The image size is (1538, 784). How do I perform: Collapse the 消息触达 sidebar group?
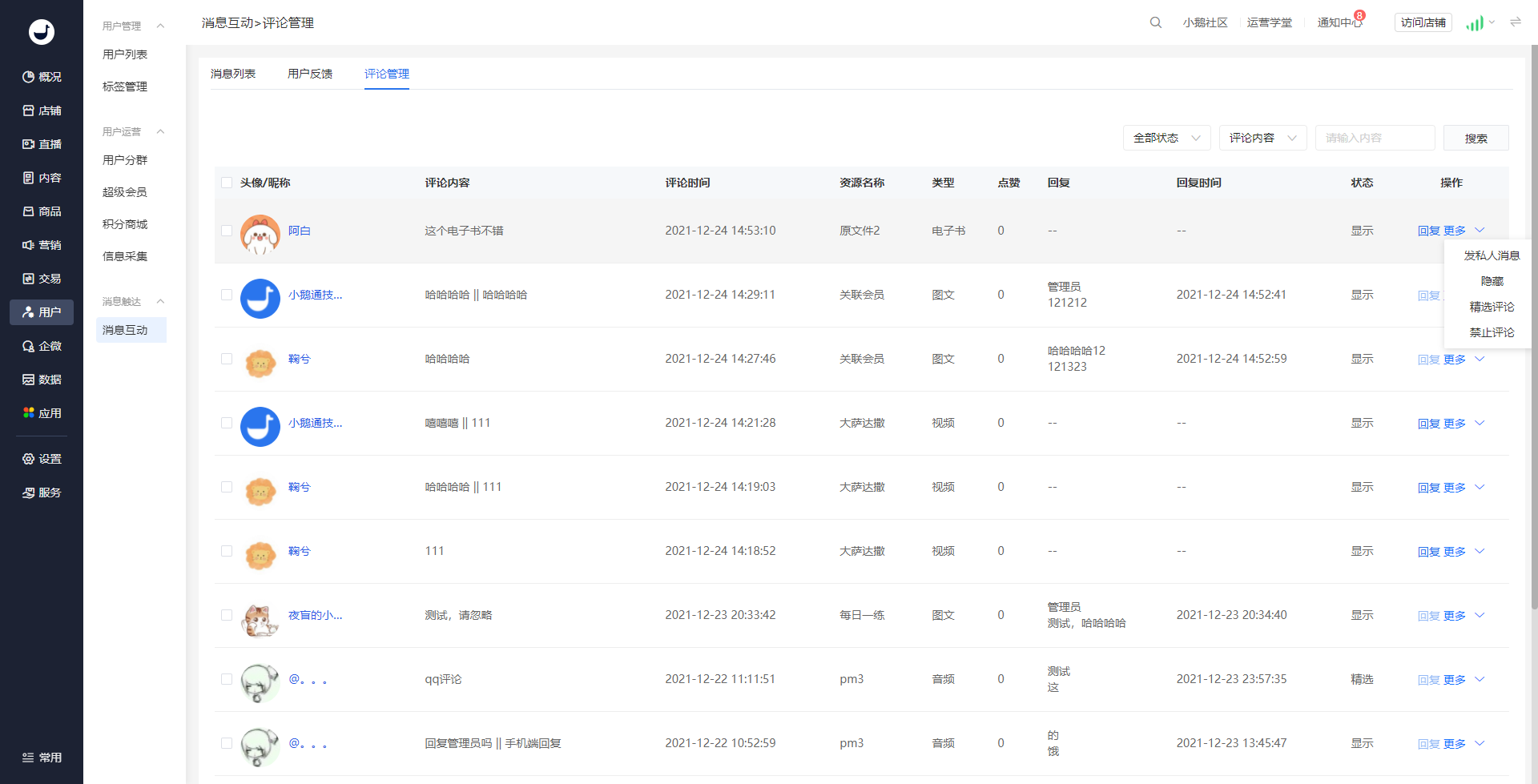click(160, 301)
